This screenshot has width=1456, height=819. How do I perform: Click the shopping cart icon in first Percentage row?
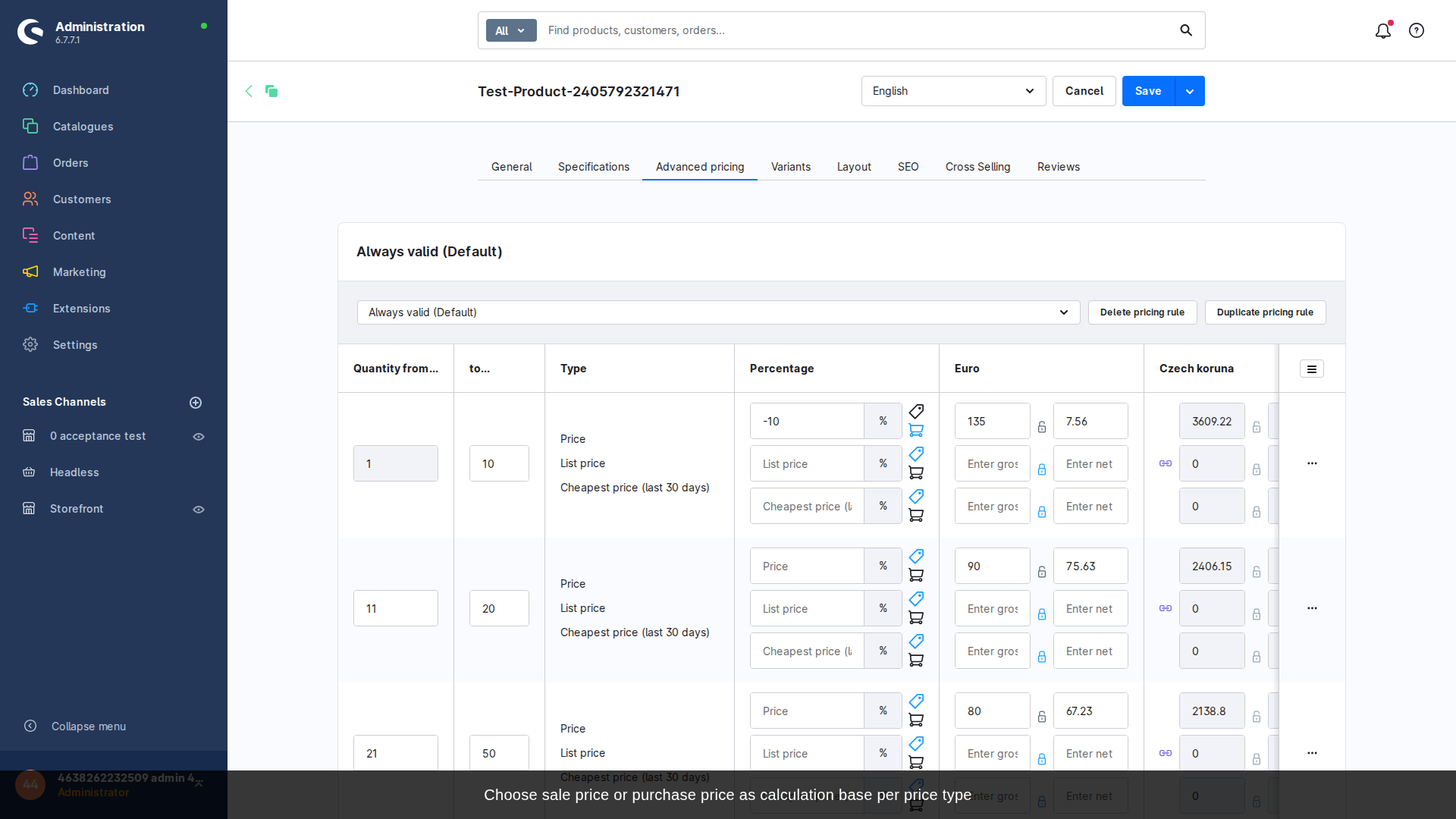(x=916, y=431)
